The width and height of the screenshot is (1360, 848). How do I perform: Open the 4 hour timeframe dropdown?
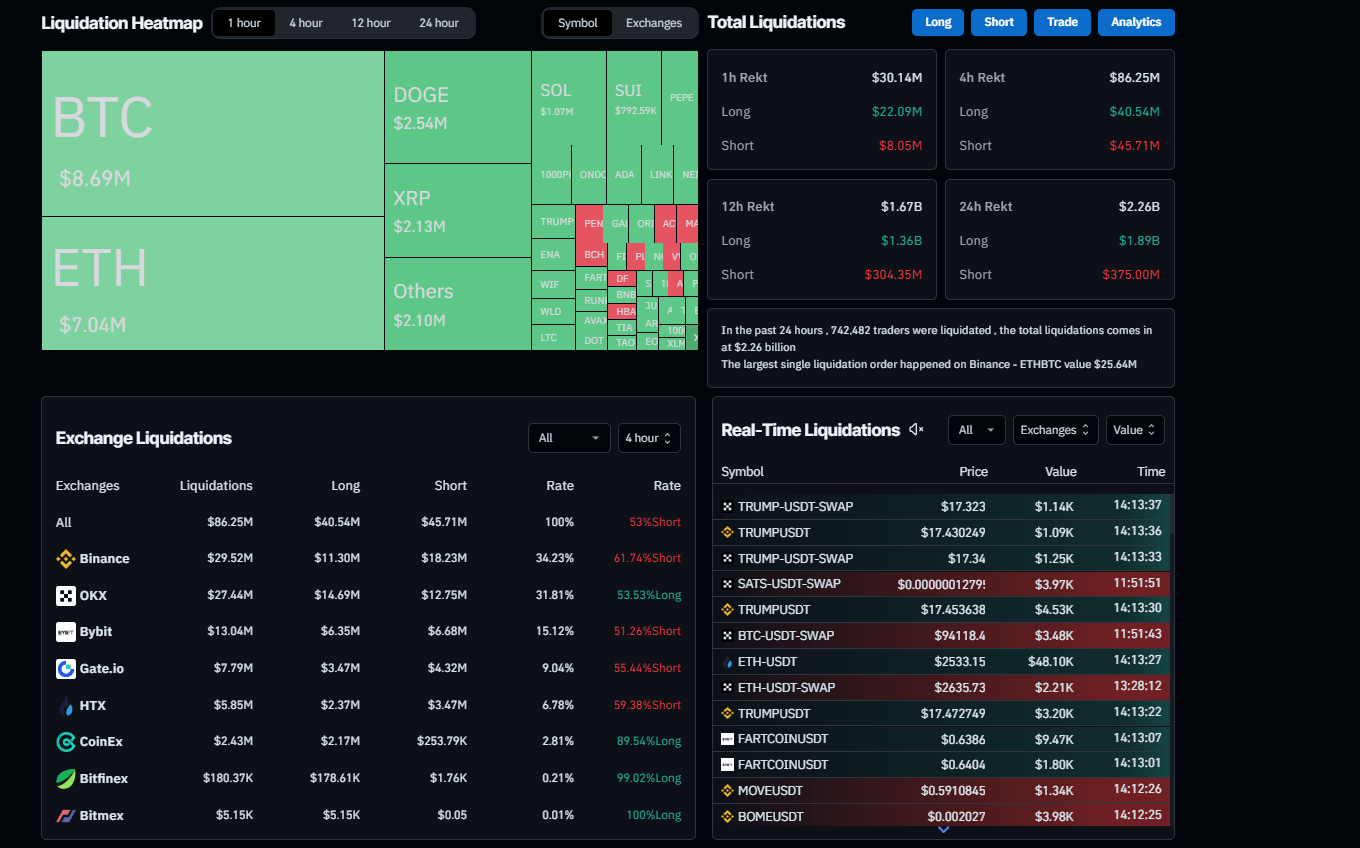click(x=649, y=438)
